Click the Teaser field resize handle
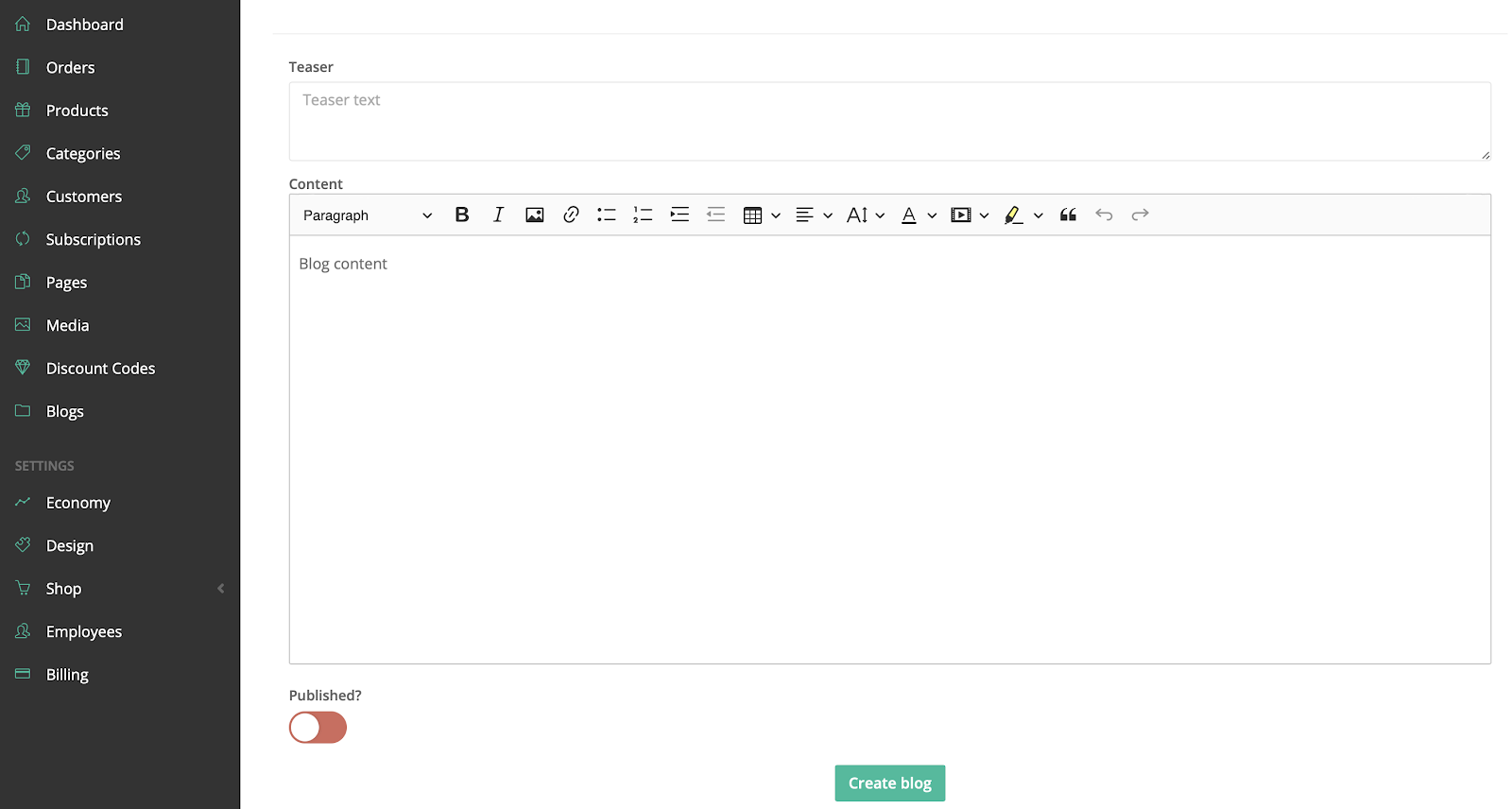 [1486, 155]
